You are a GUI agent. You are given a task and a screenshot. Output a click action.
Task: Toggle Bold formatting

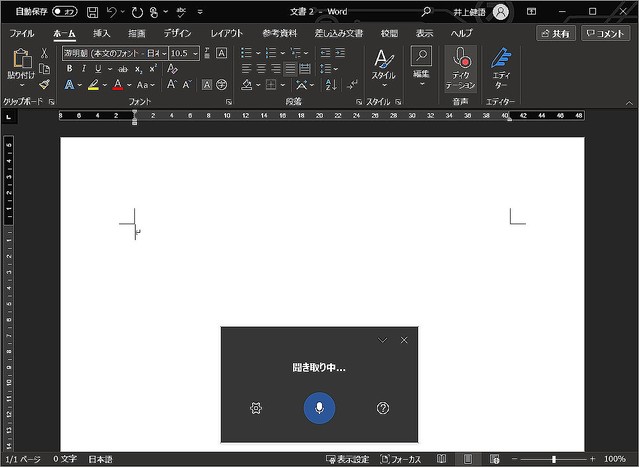70,69
